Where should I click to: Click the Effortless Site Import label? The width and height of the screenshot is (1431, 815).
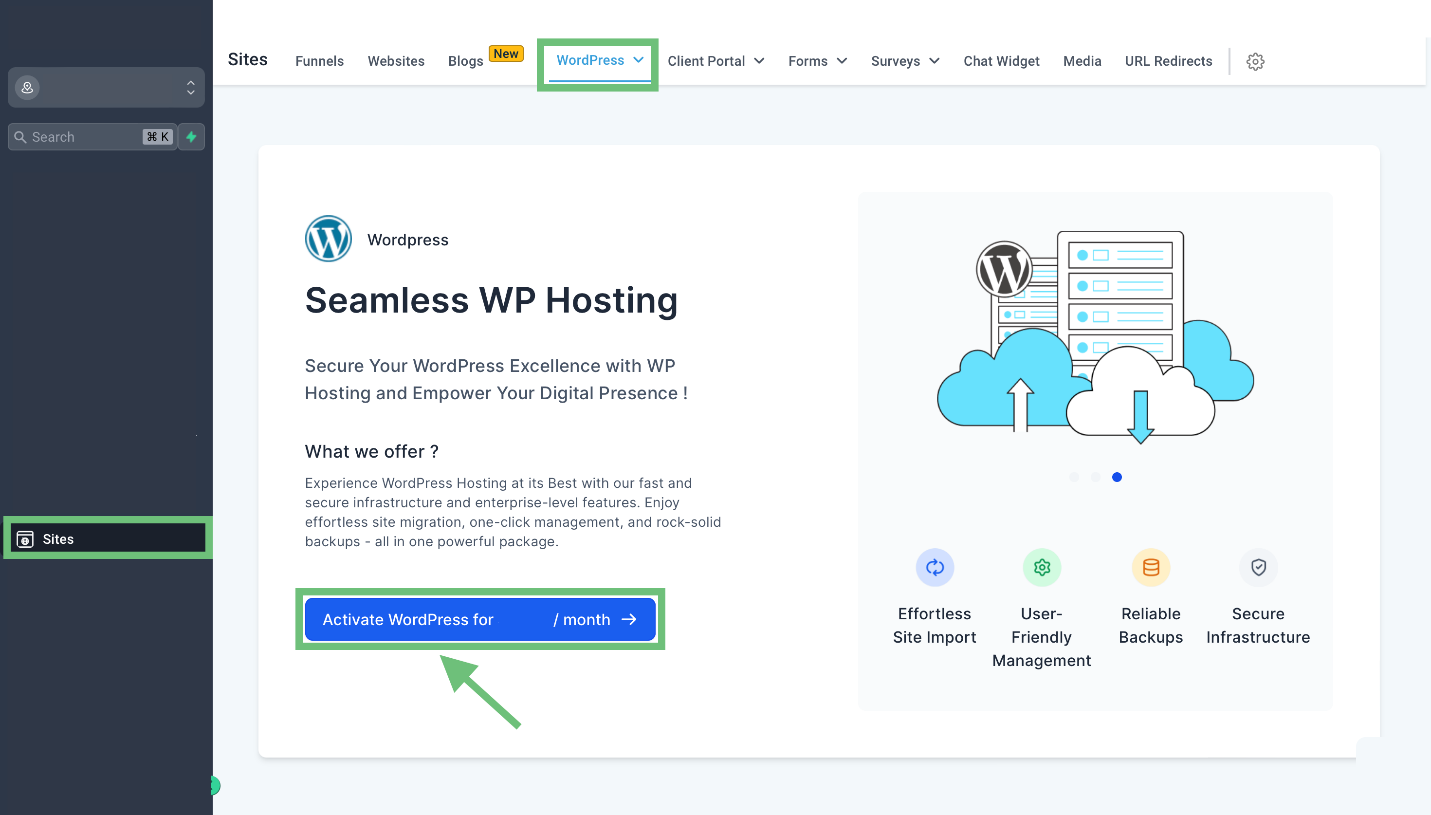(x=935, y=625)
